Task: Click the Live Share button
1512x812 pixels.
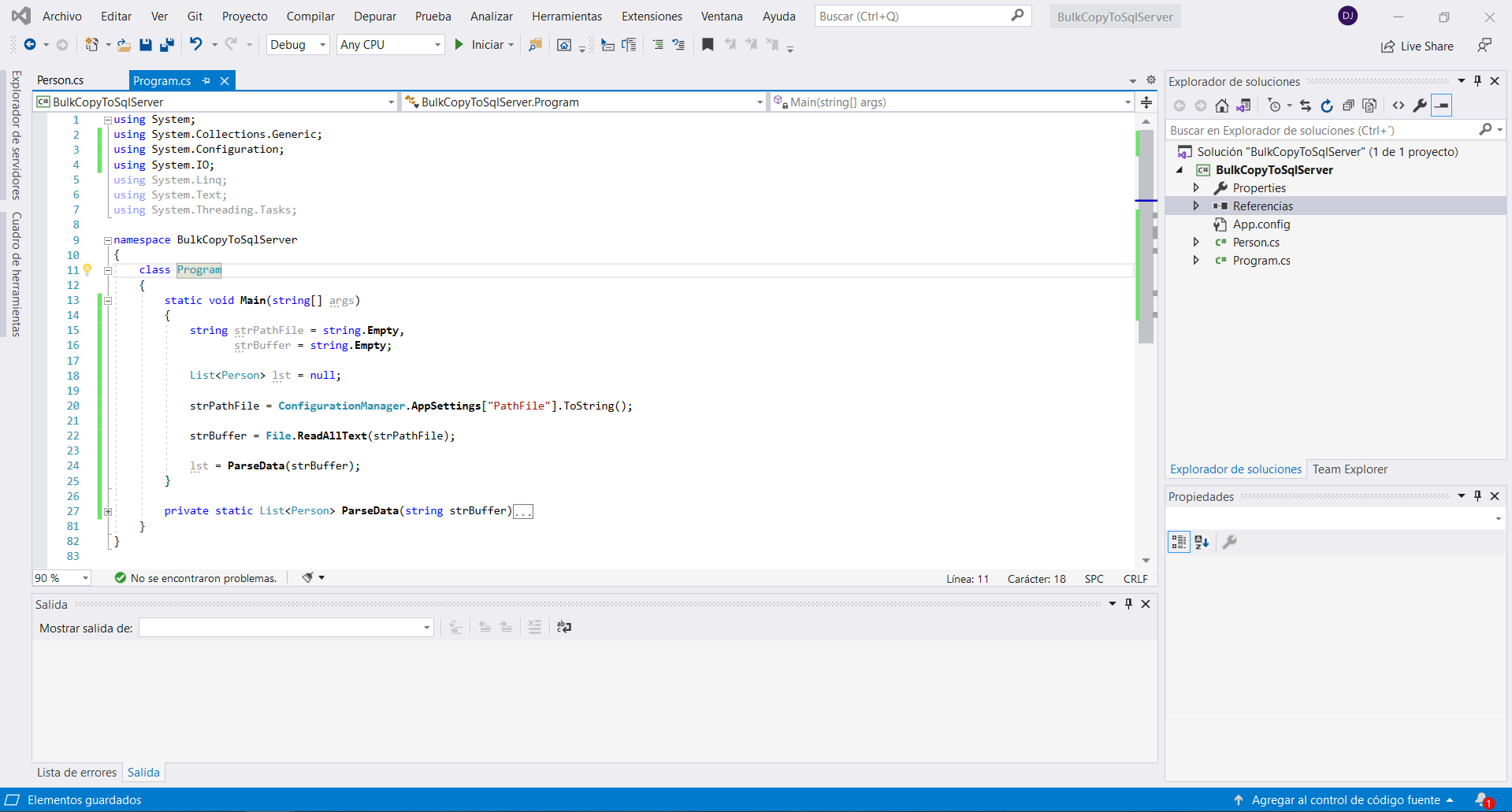Action: [x=1417, y=46]
